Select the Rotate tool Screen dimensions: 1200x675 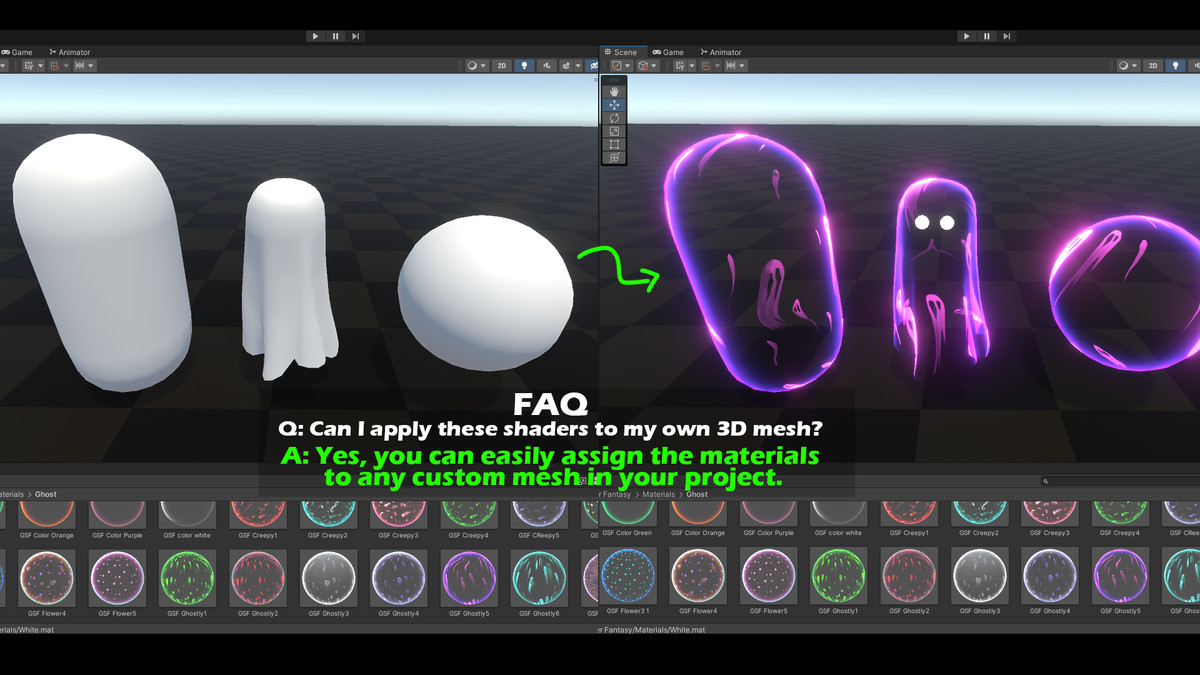click(614, 118)
